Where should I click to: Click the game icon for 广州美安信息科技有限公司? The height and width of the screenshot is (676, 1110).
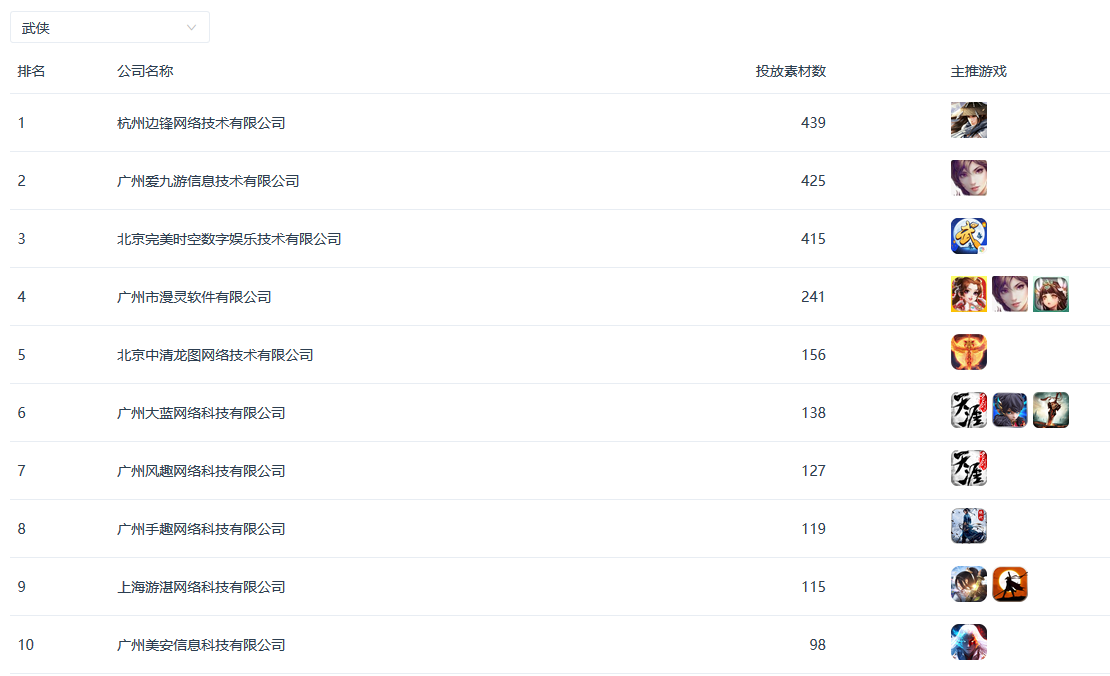pyautogui.click(x=968, y=642)
